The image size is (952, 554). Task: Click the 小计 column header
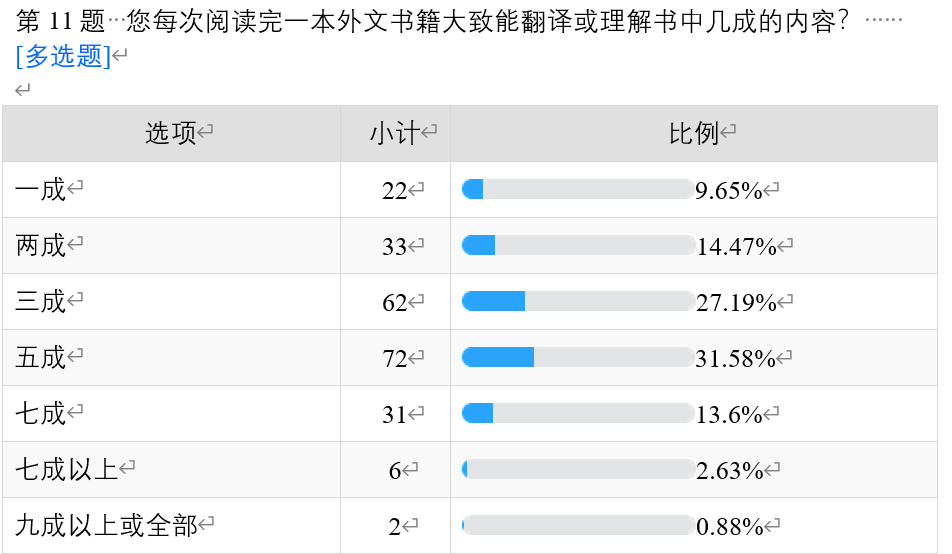[x=394, y=134]
